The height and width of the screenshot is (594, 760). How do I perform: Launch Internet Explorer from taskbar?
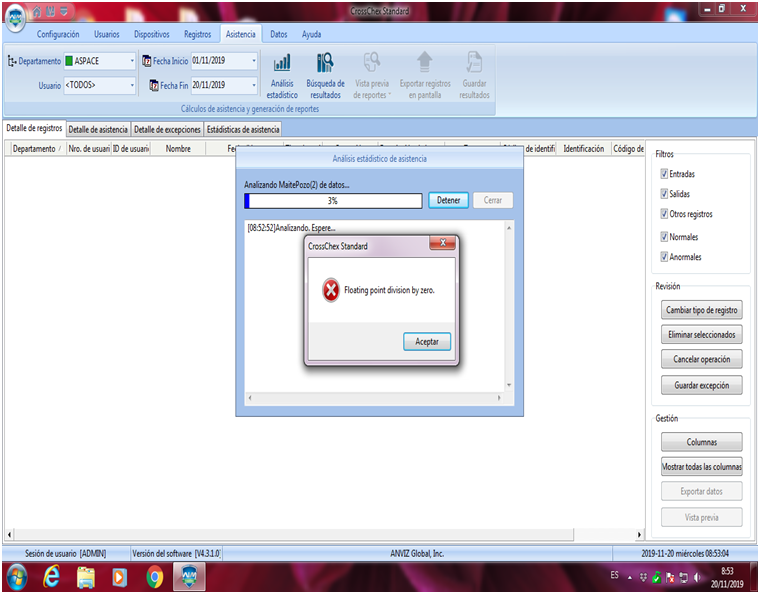[51, 577]
